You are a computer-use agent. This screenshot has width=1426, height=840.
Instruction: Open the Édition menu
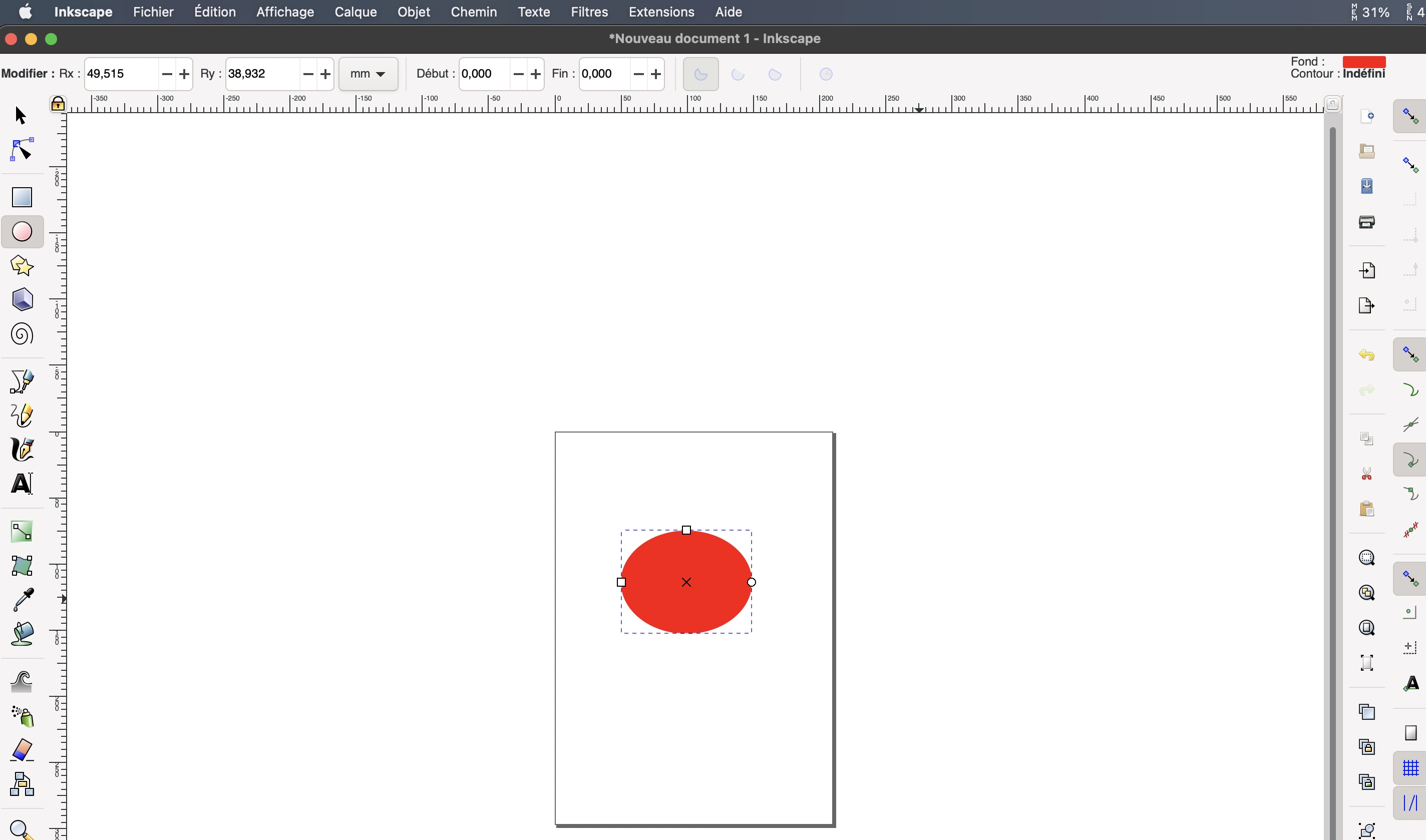click(x=215, y=12)
